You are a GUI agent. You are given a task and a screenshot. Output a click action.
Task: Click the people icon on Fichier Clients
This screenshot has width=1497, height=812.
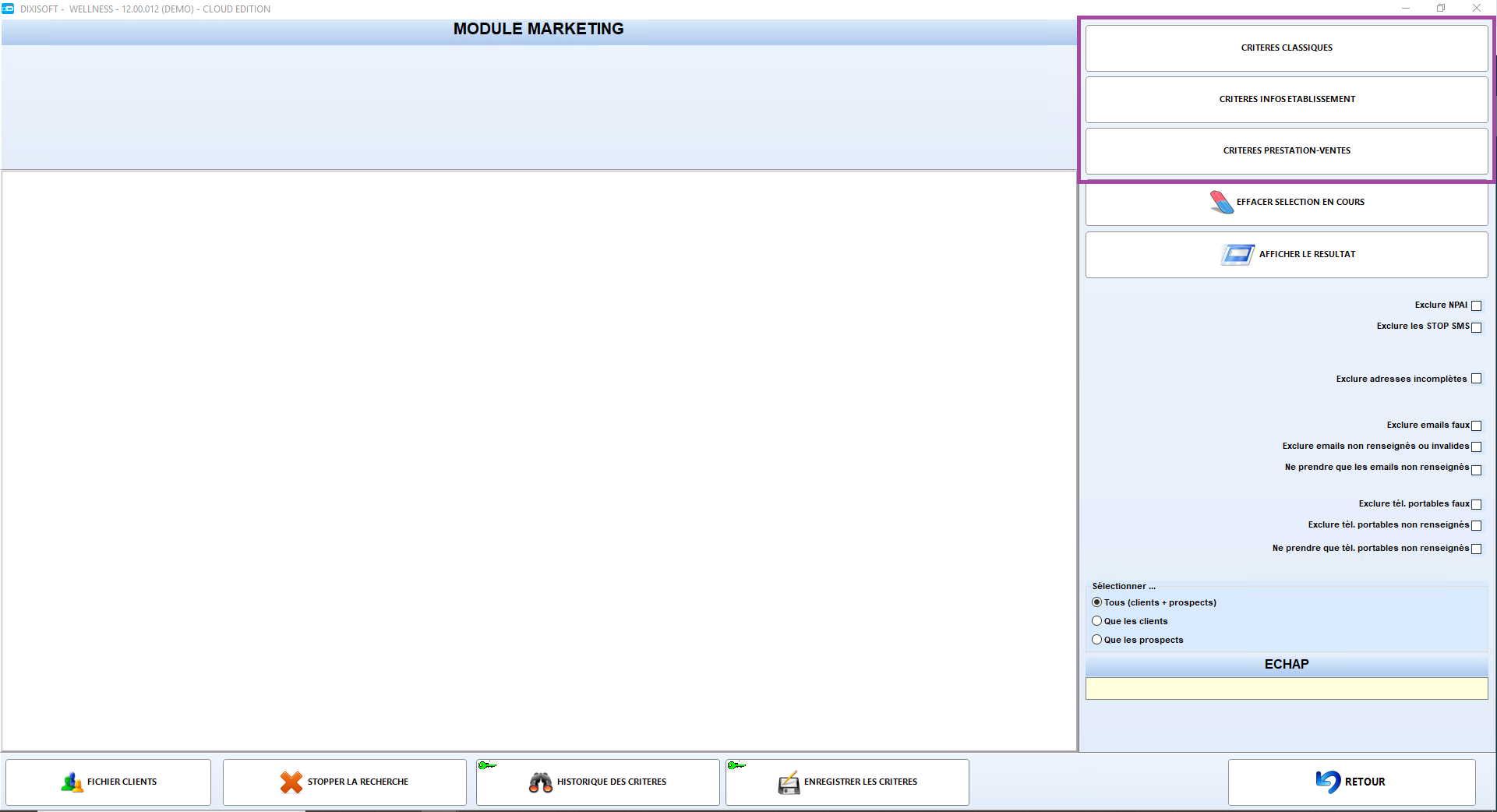[x=72, y=782]
